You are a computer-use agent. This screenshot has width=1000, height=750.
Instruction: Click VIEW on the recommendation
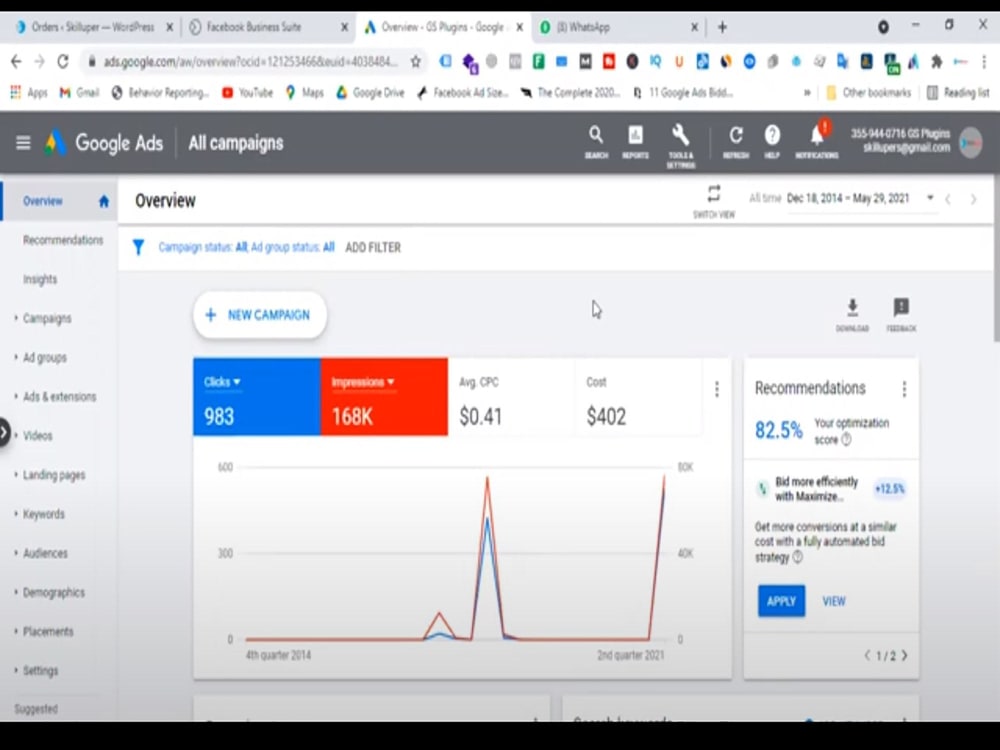point(834,601)
